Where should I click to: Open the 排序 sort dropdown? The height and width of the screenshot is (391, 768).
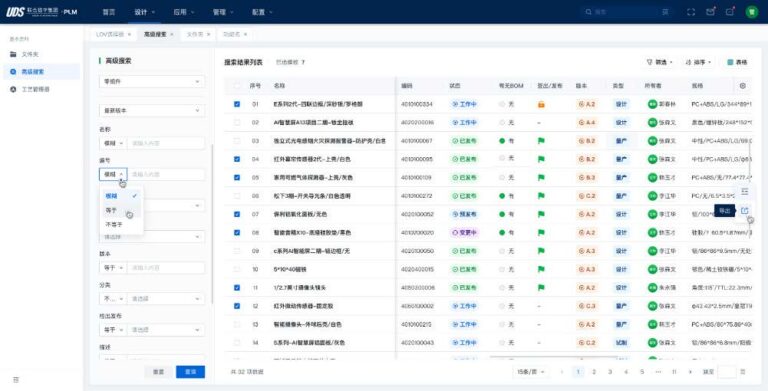698,62
